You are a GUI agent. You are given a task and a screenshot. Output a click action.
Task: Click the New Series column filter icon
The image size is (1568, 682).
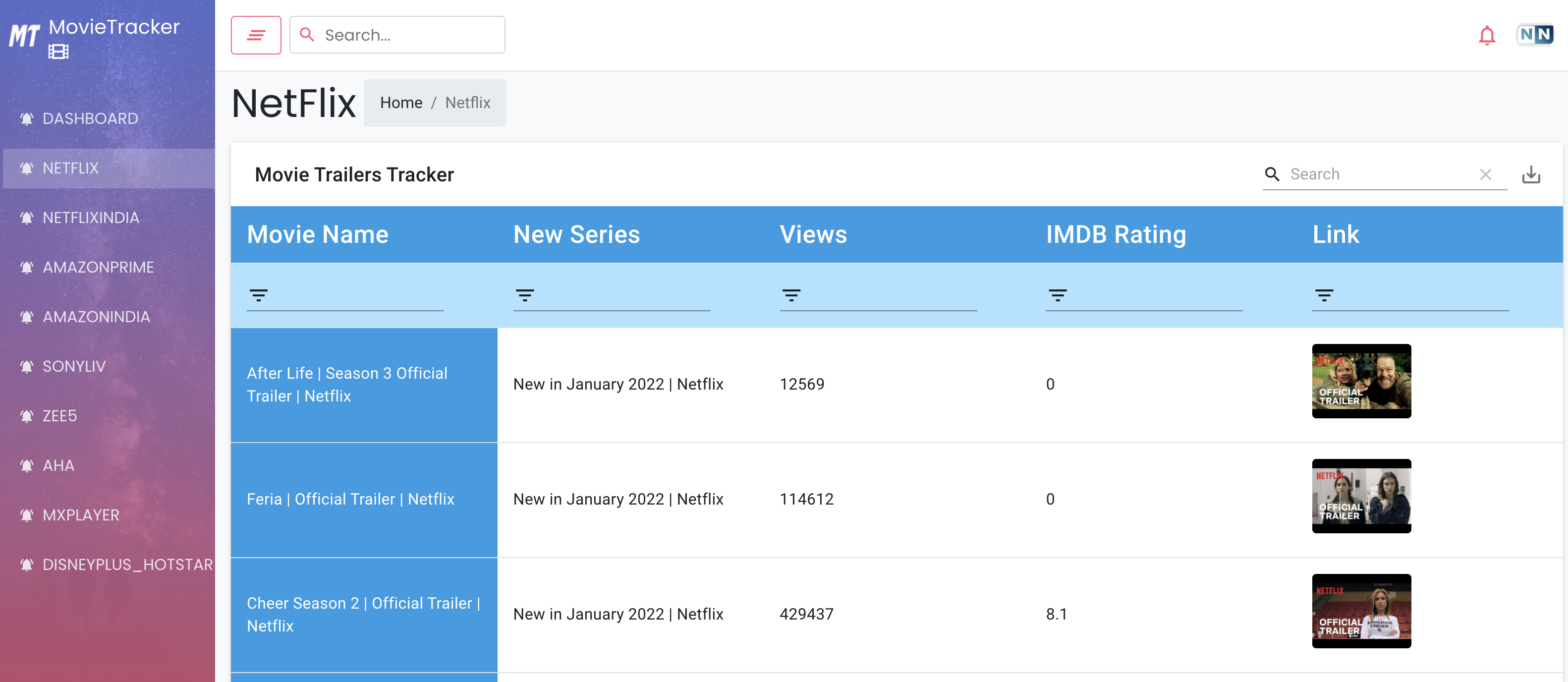(x=525, y=295)
